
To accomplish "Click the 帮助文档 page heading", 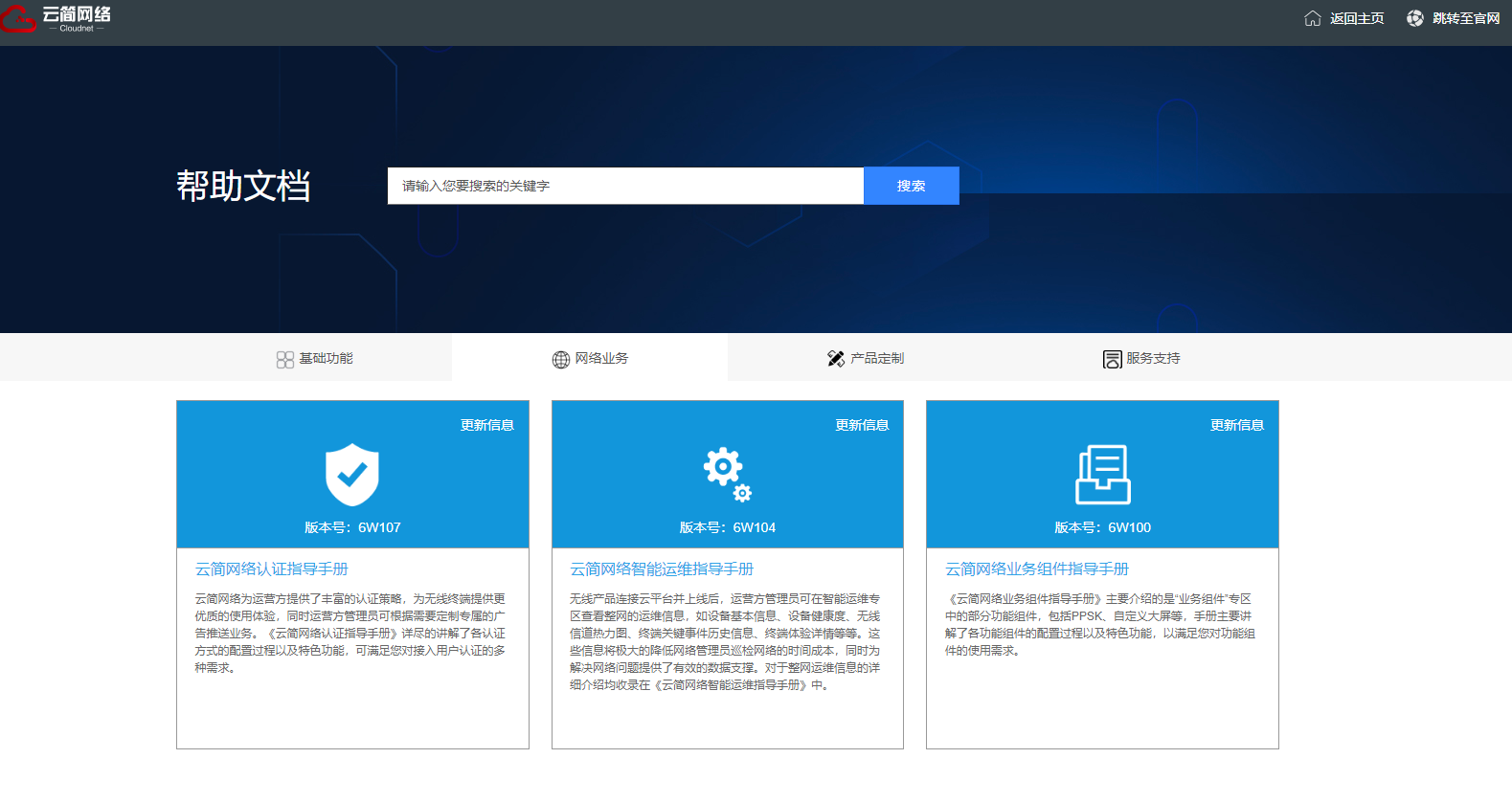I will pyautogui.click(x=243, y=186).
